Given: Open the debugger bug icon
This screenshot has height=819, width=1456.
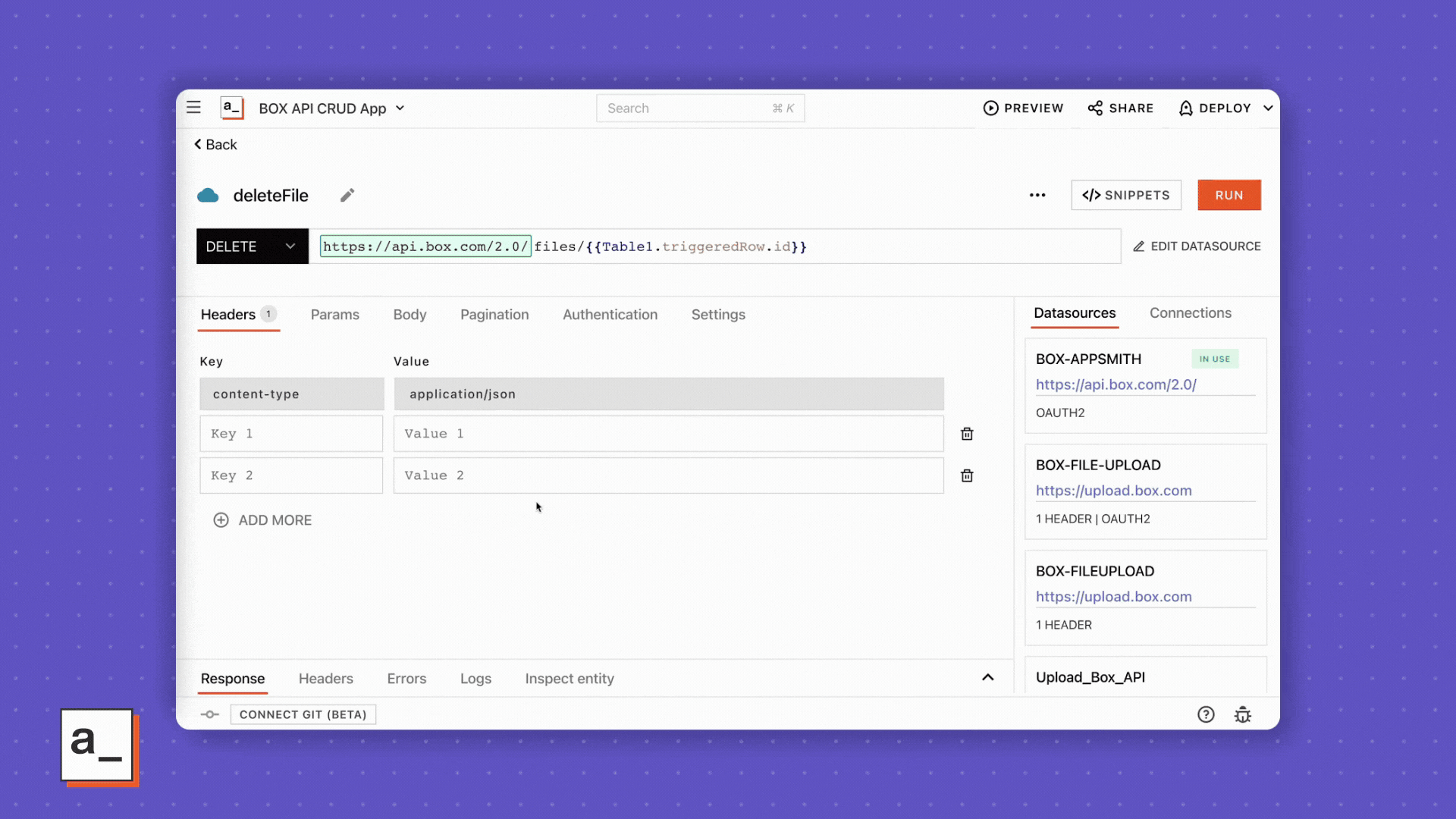Looking at the screenshot, I should coord(1243,714).
